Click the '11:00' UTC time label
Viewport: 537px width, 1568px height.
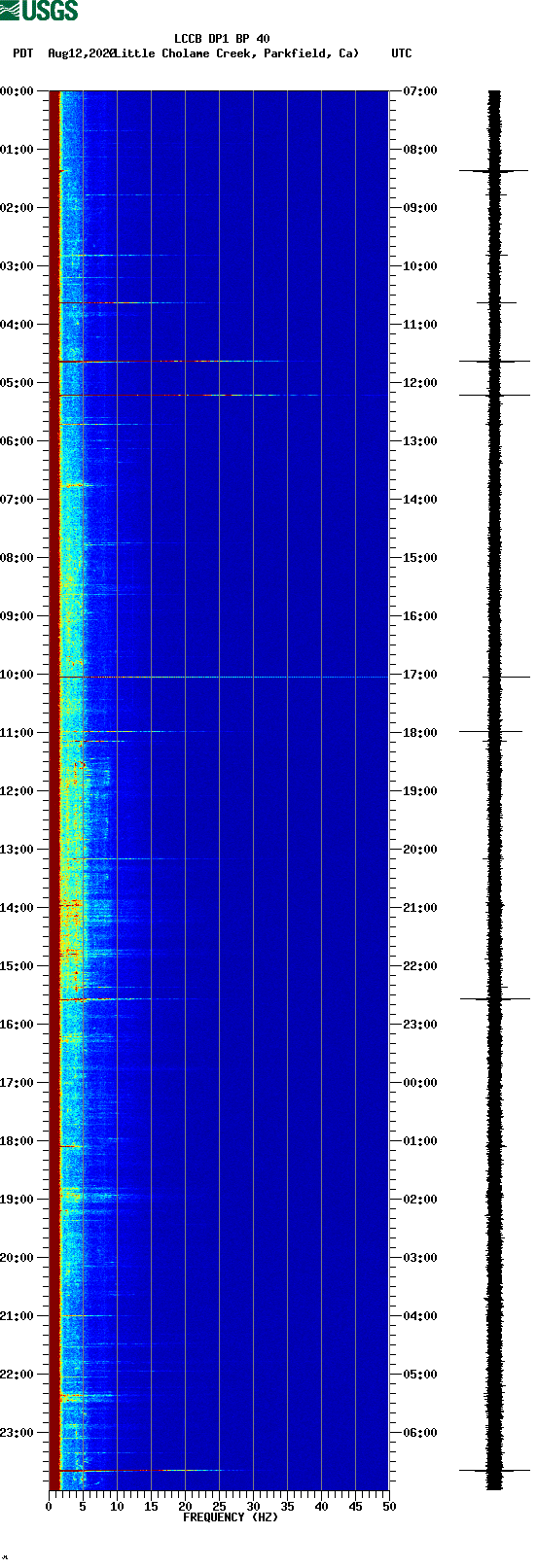coord(420,325)
